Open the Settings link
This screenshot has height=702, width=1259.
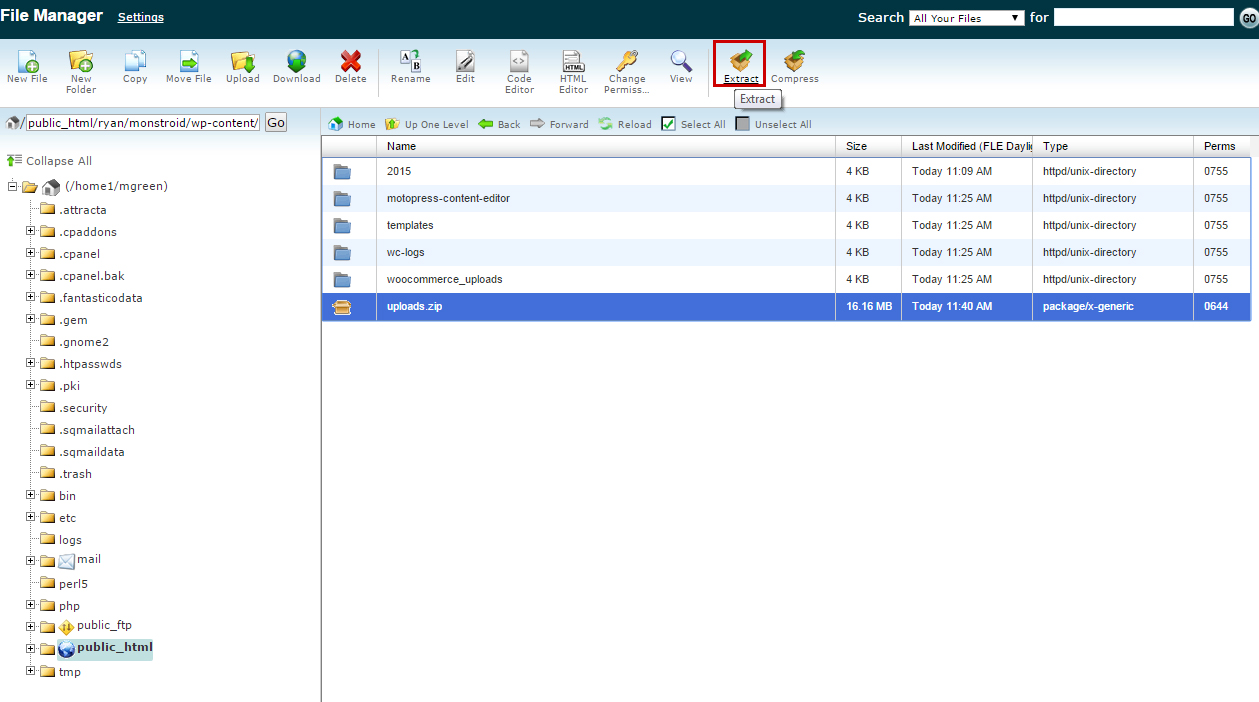pos(141,17)
